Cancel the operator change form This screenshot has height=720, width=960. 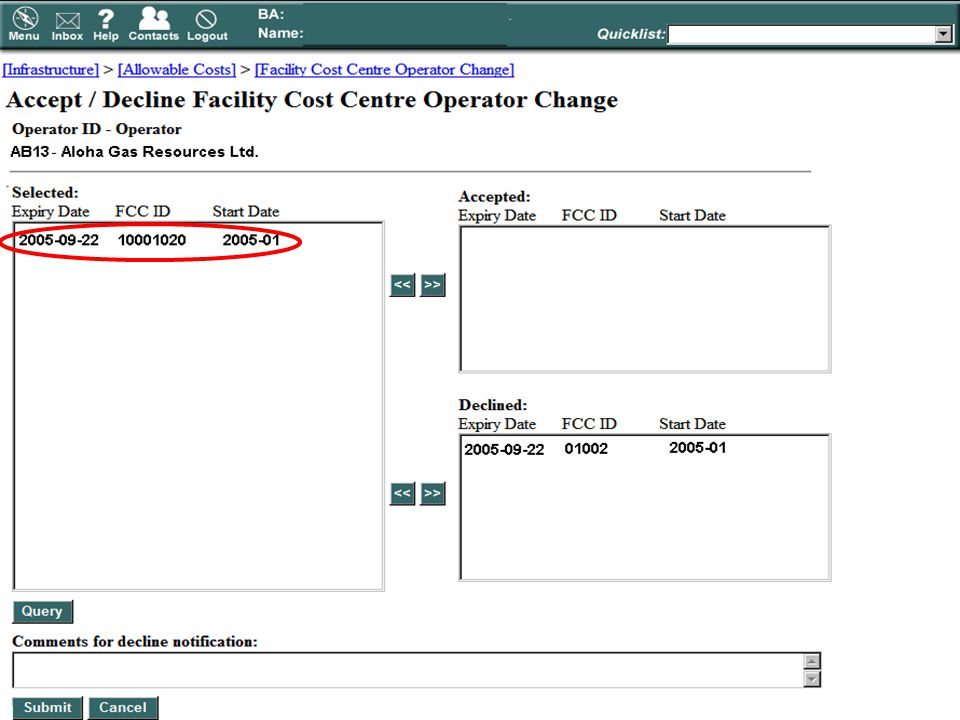123,708
